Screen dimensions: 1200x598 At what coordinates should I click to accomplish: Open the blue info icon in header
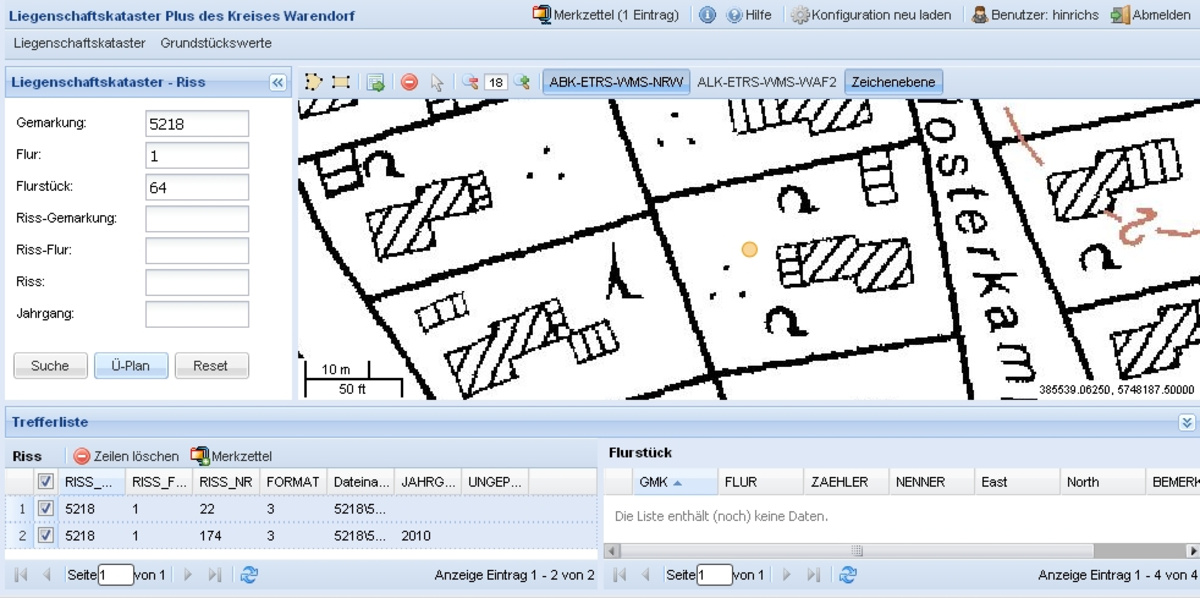[x=707, y=15]
